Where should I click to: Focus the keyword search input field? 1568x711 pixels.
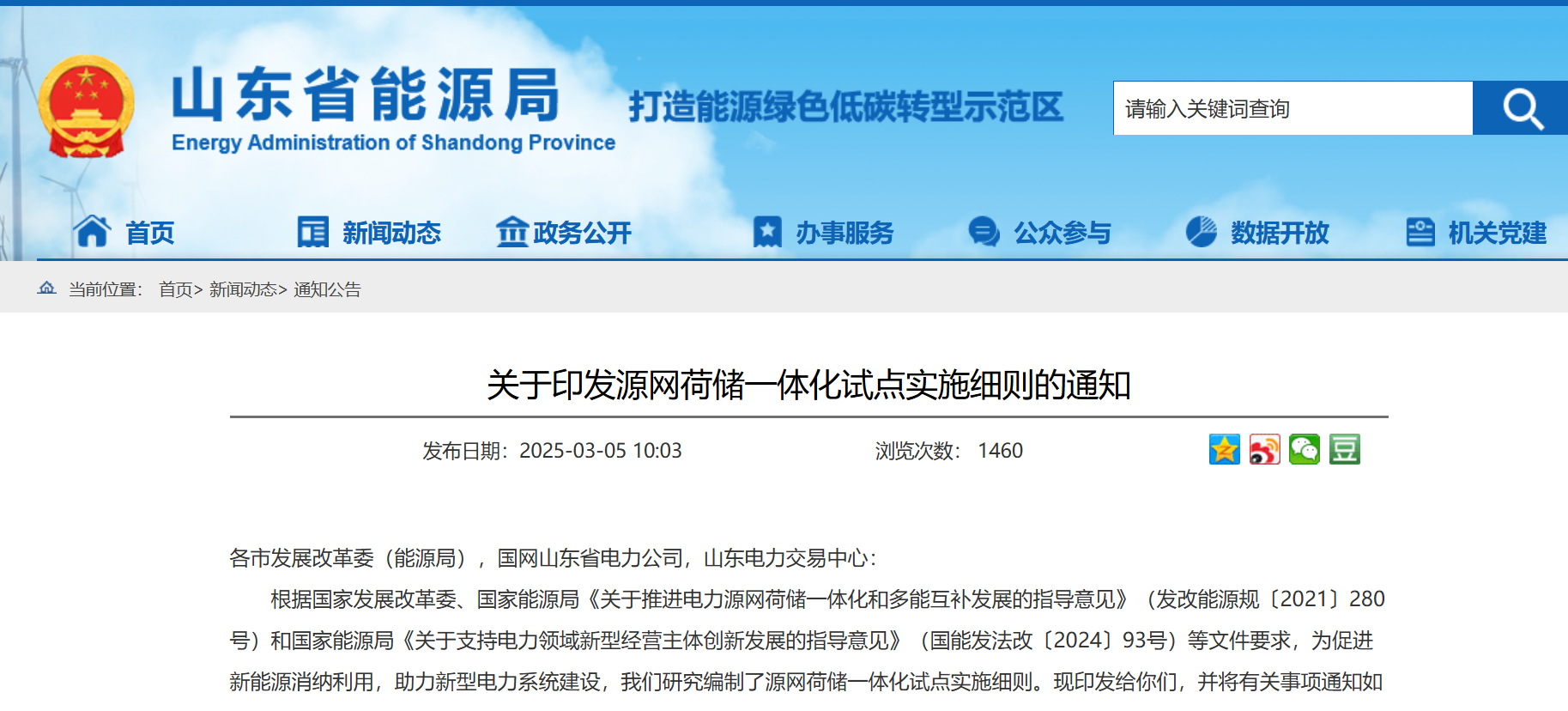point(1293,108)
